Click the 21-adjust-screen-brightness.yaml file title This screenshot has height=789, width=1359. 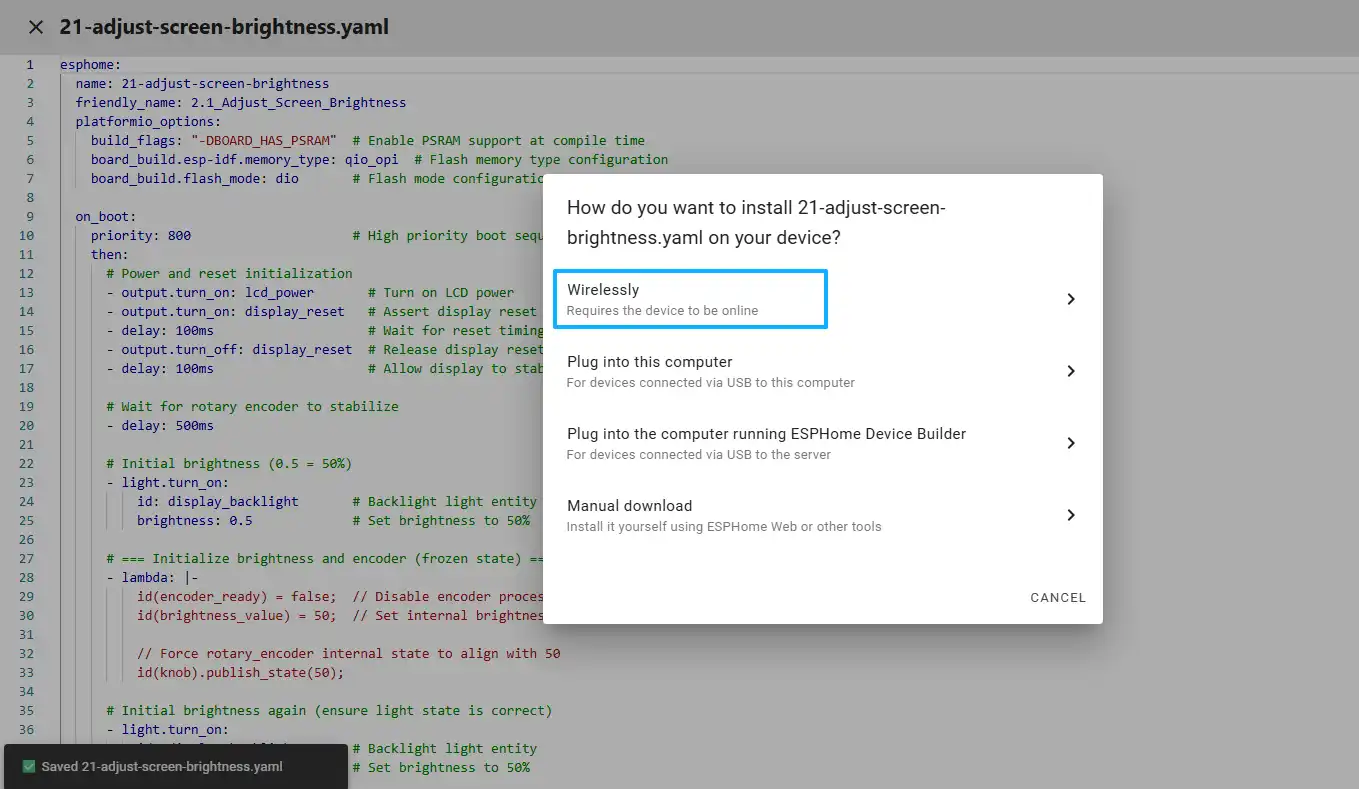tap(224, 27)
